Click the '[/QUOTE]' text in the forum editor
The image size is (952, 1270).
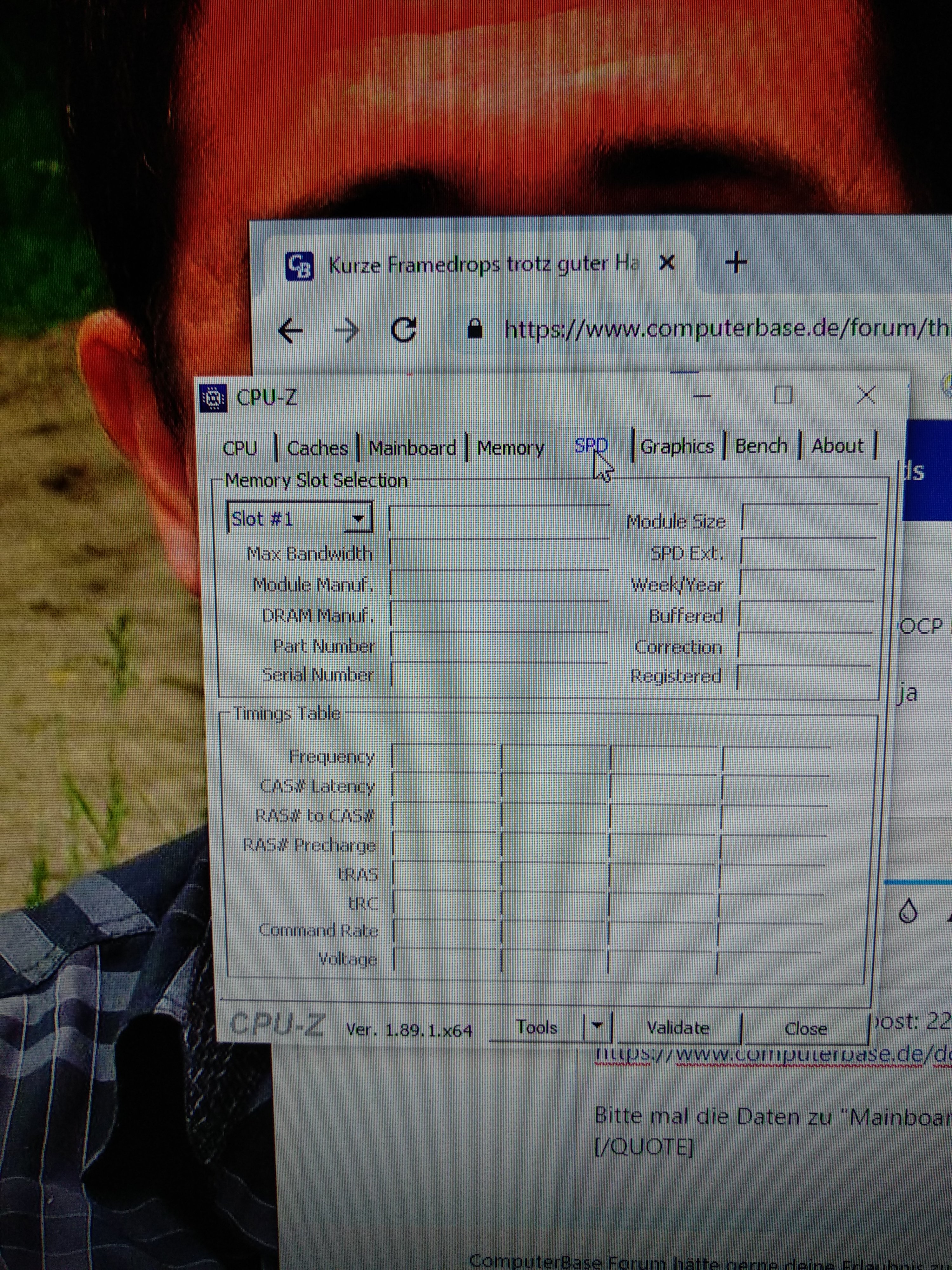pos(644,1148)
